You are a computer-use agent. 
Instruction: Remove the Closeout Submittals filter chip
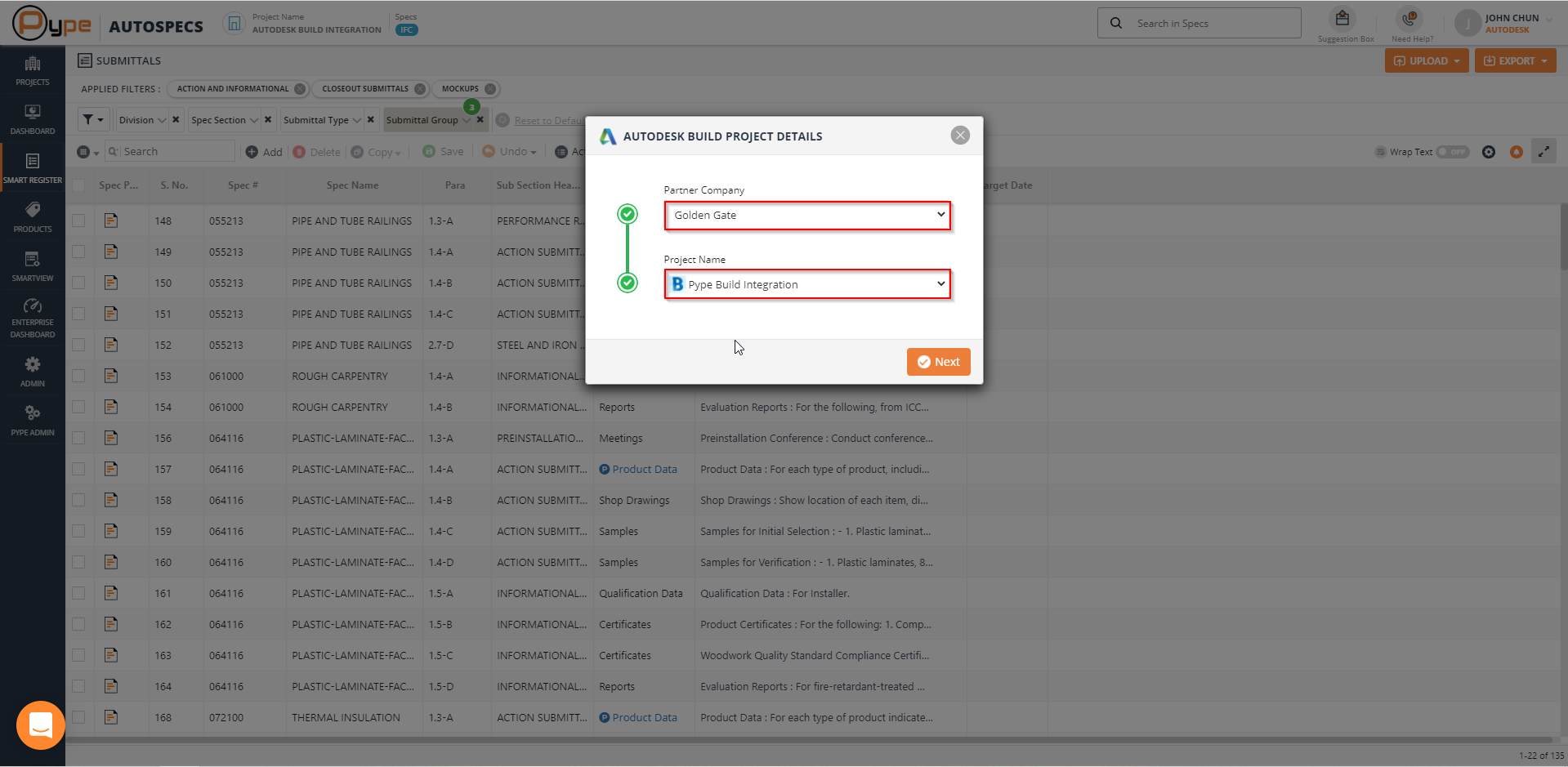[x=420, y=89]
